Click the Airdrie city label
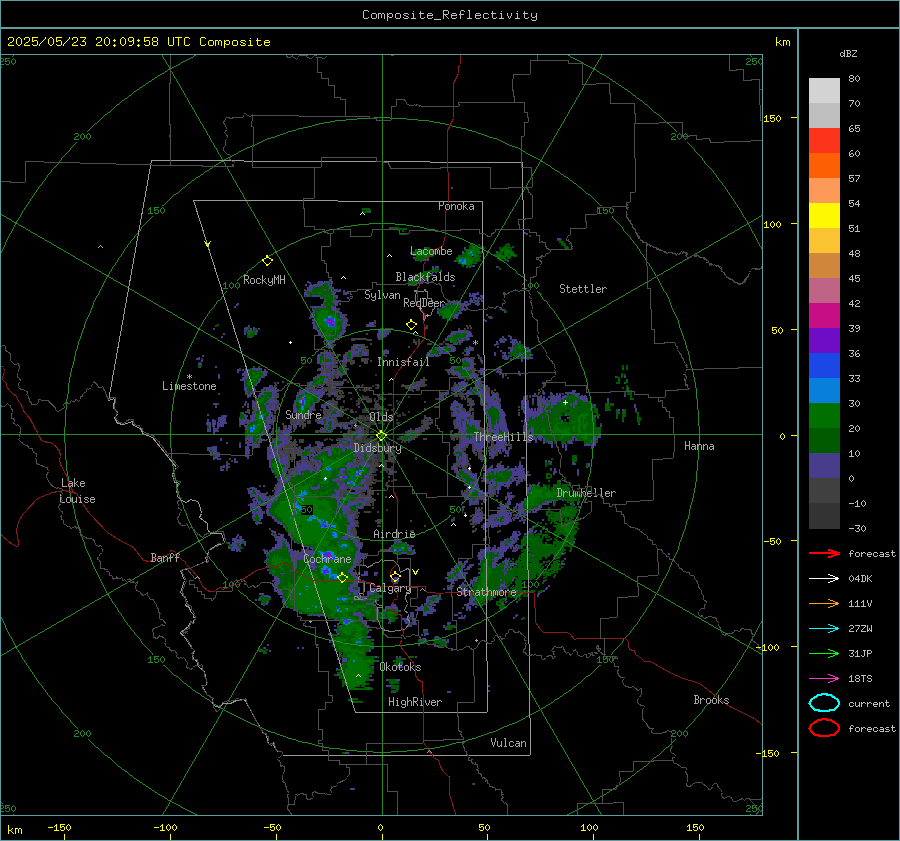Image resolution: width=900 pixels, height=841 pixels. 394,534
